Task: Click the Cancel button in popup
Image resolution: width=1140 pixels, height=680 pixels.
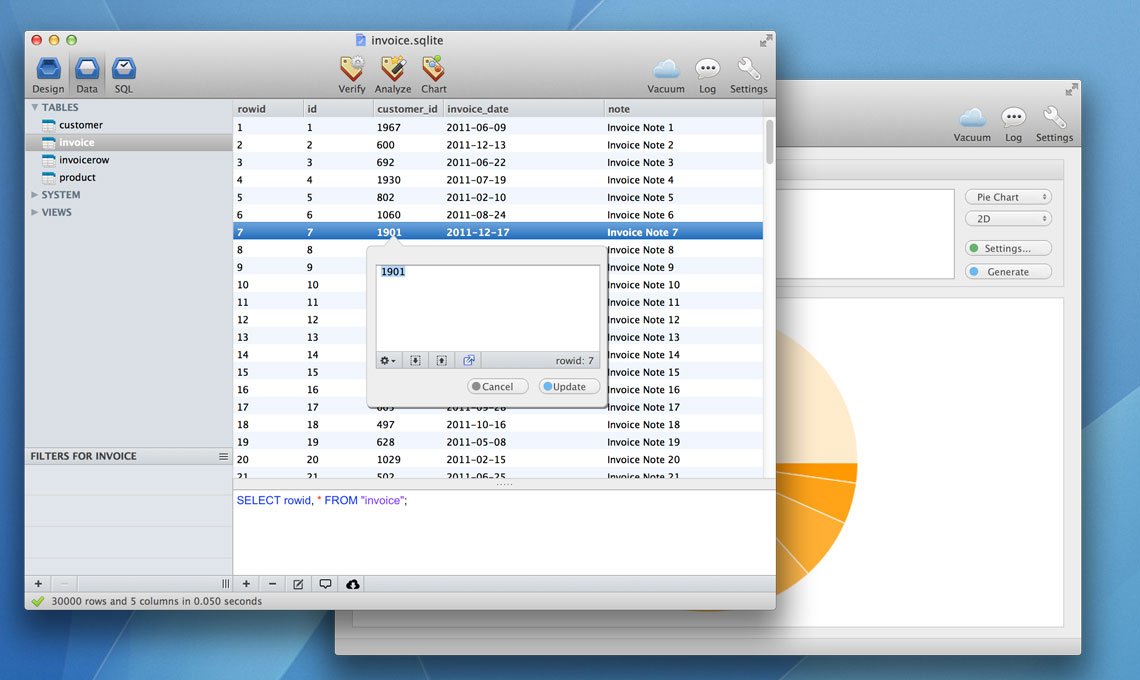Action: coord(497,386)
